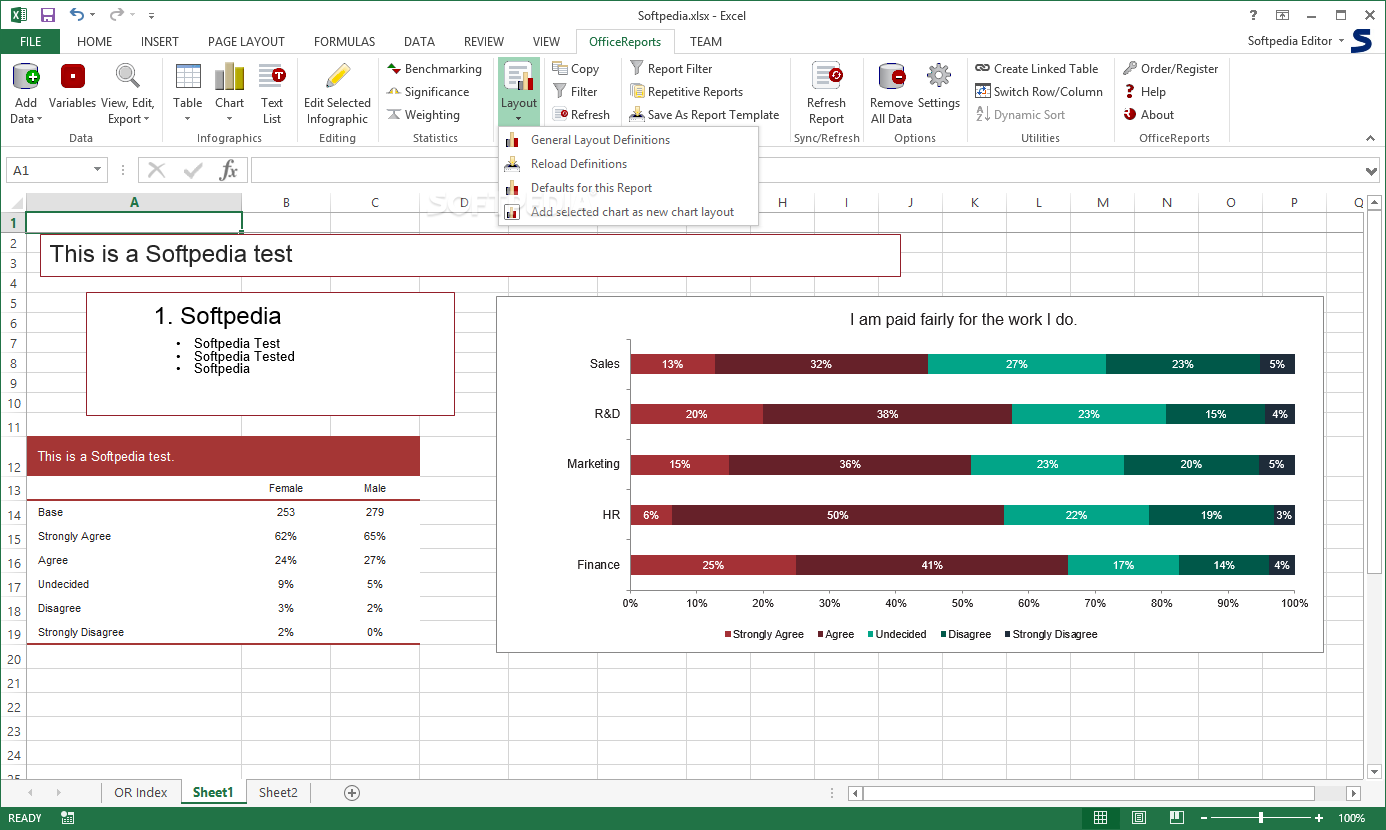Expand the formula bar chevron
The height and width of the screenshot is (830, 1386).
click(1370, 170)
